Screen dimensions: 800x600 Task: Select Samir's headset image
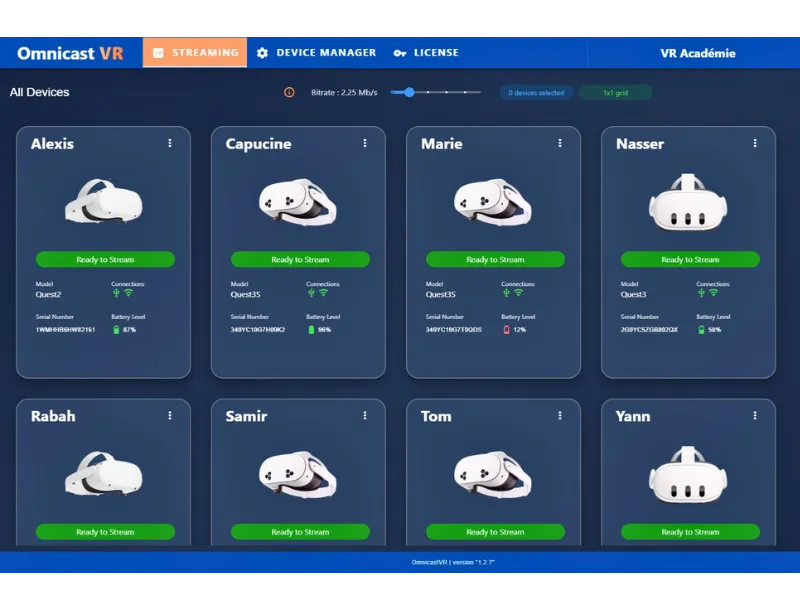tap(298, 474)
